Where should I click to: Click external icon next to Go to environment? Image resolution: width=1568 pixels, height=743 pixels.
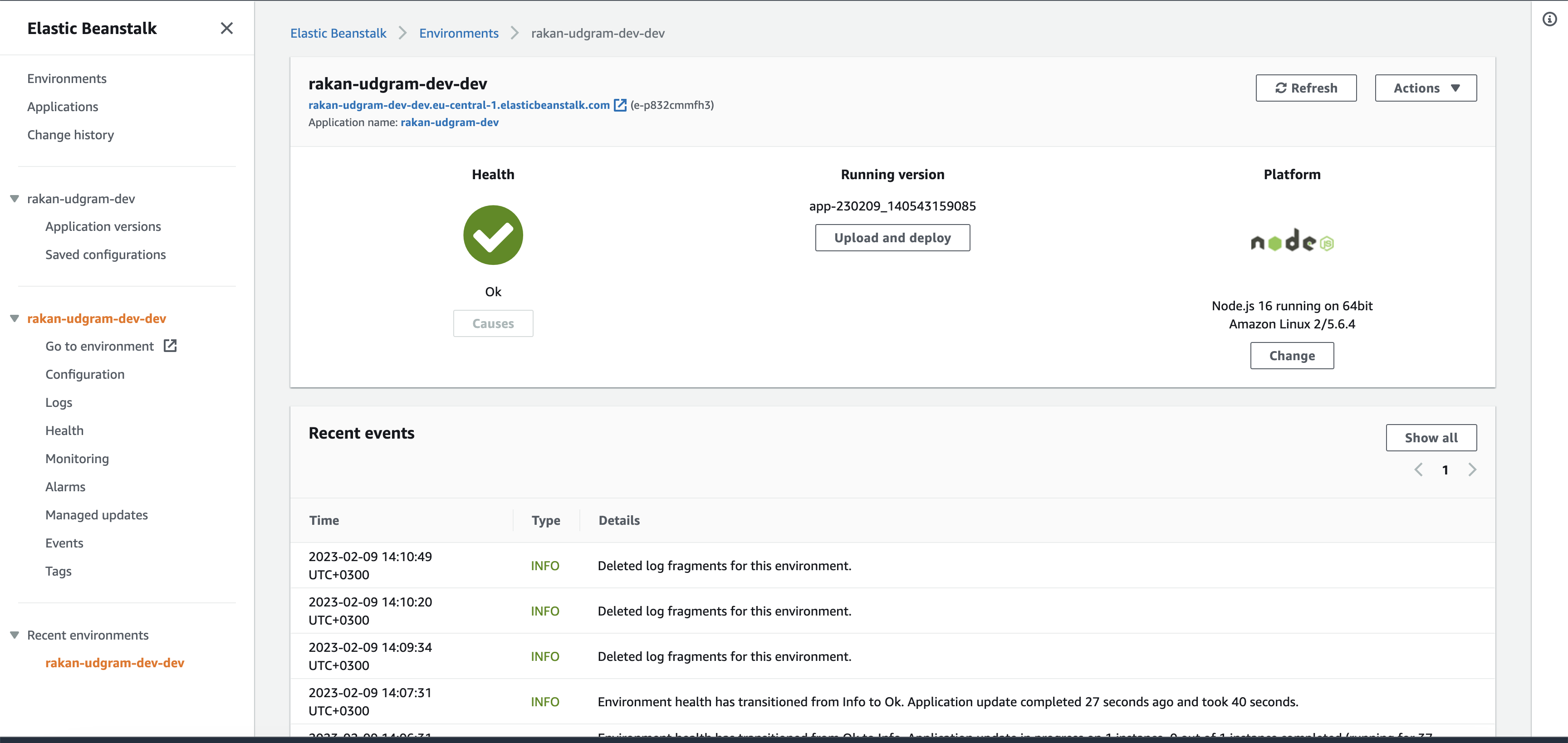[x=171, y=346]
